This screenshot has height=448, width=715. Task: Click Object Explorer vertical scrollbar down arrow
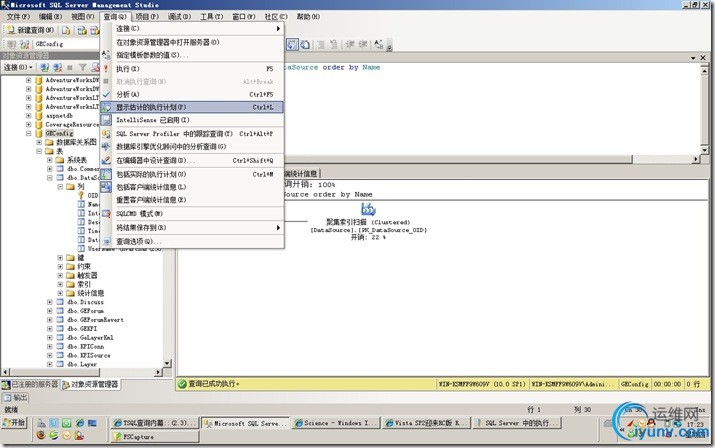(x=167, y=363)
